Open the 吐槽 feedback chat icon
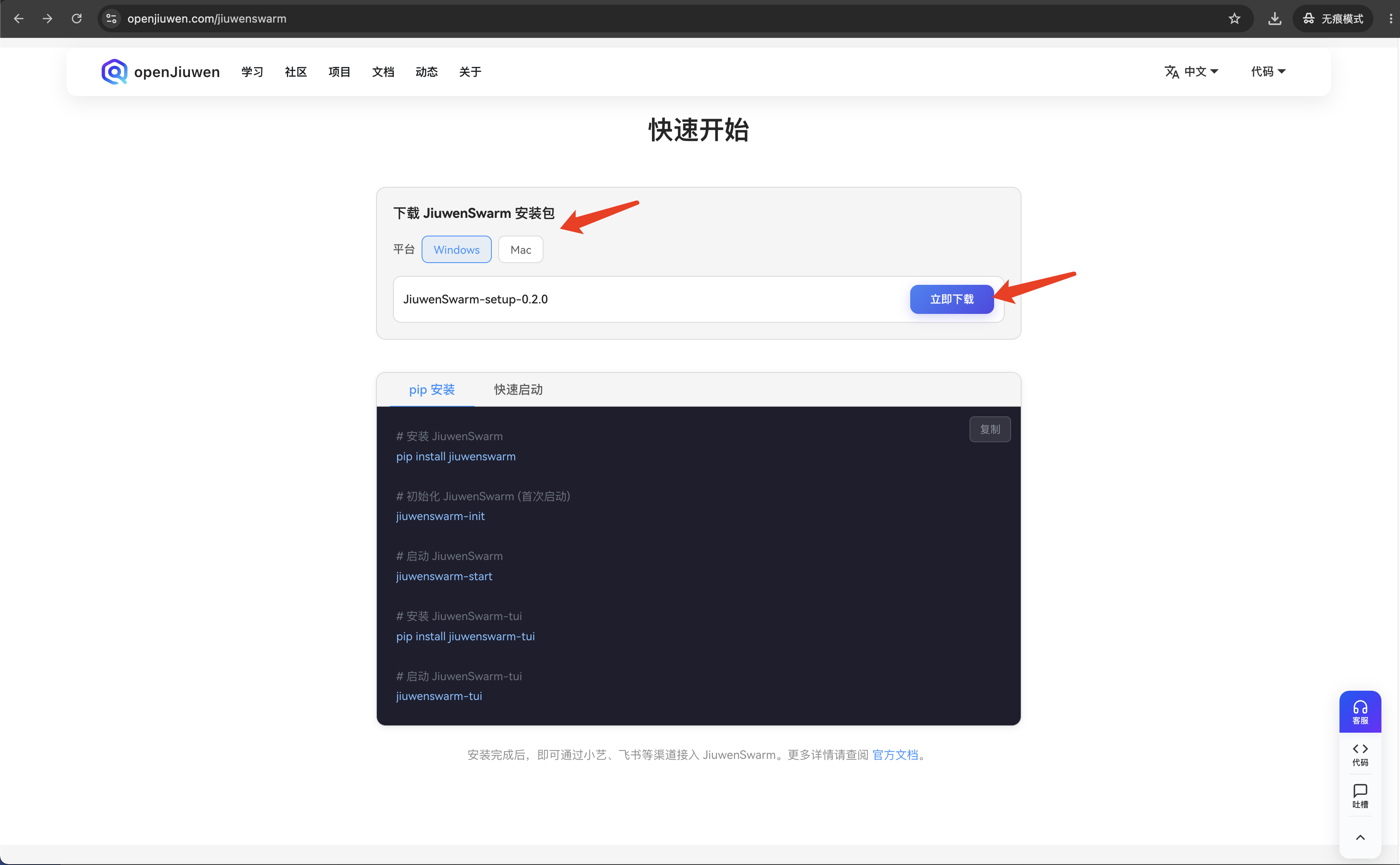This screenshot has height=865, width=1400. pos(1360,796)
